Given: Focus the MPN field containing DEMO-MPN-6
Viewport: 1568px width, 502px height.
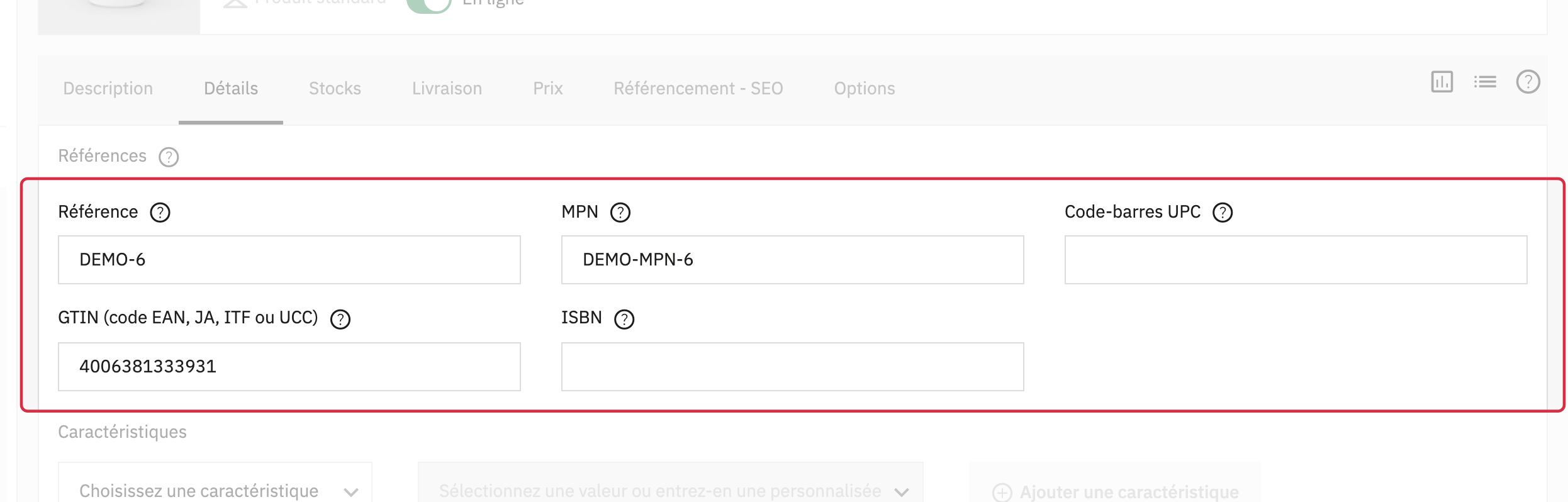Looking at the screenshot, I should pyautogui.click(x=793, y=260).
